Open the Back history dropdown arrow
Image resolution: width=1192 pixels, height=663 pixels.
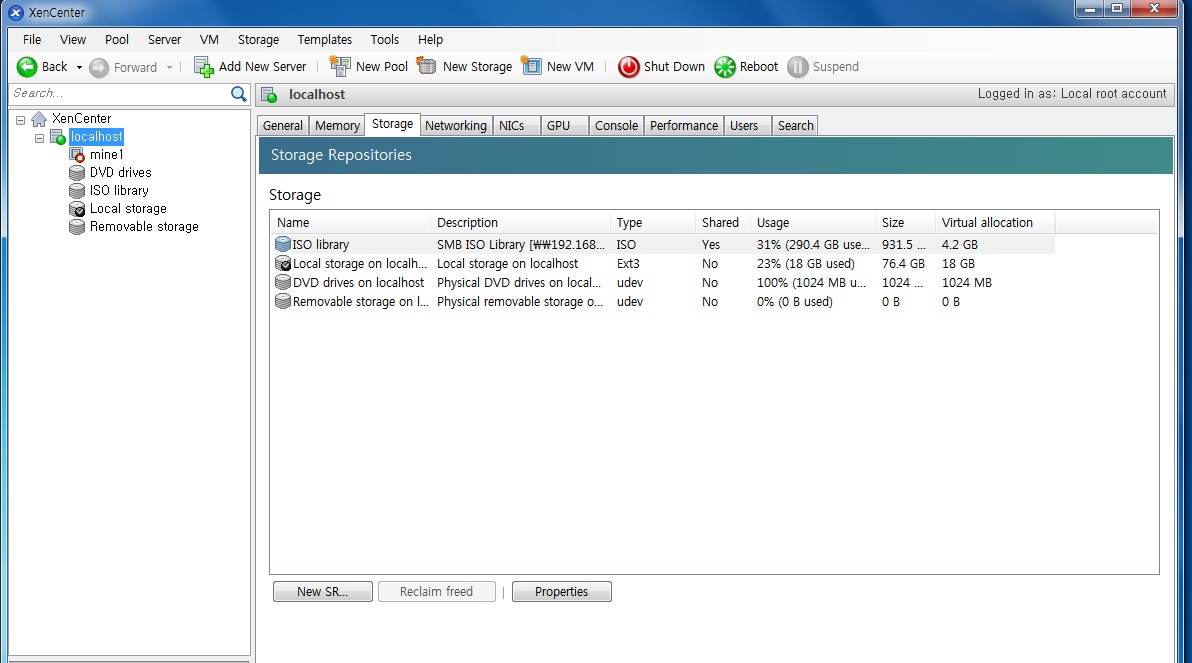(x=79, y=68)
